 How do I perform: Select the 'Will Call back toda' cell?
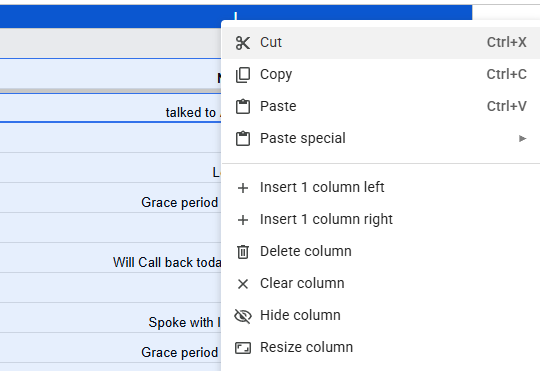click(x=110, y=258)
